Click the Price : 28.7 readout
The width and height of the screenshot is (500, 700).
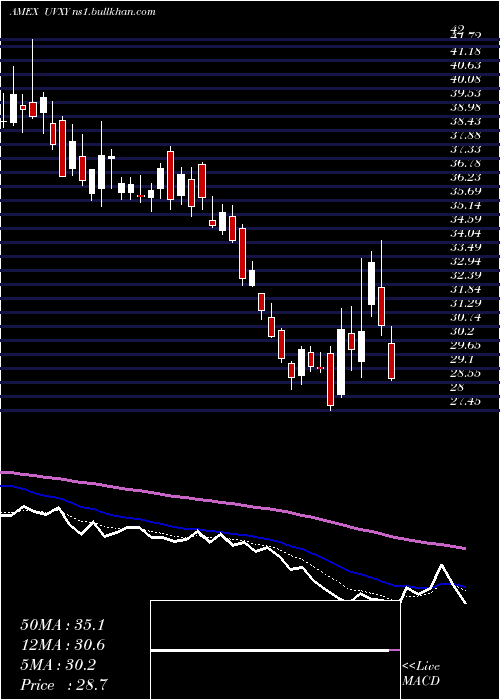65,685
